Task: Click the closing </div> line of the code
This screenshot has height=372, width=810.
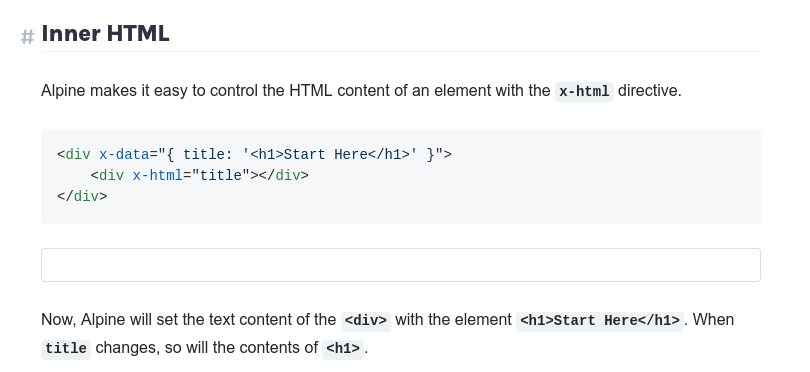Action: click(82, 196)
